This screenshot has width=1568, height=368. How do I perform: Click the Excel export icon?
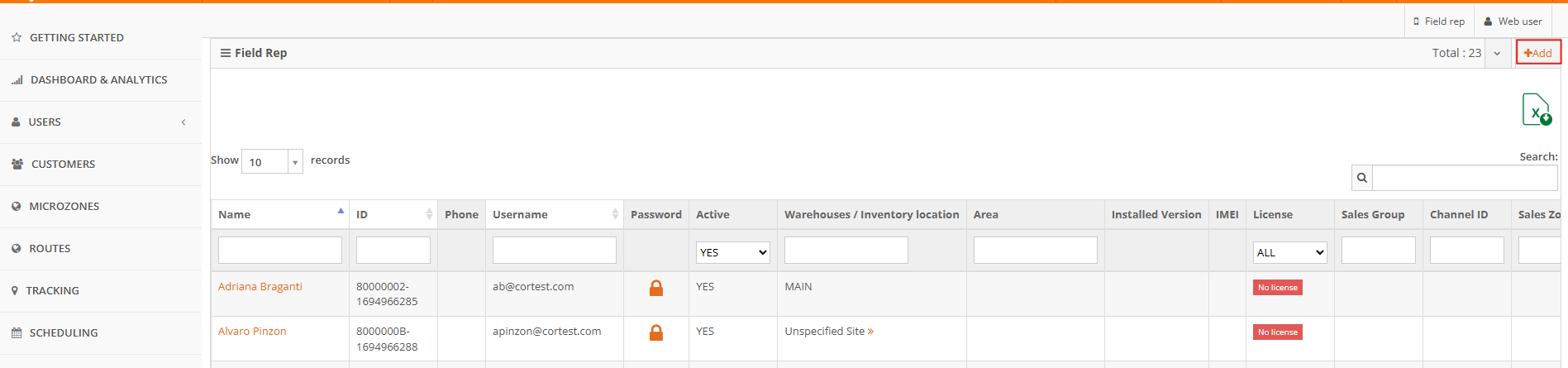pos(1537,109)
